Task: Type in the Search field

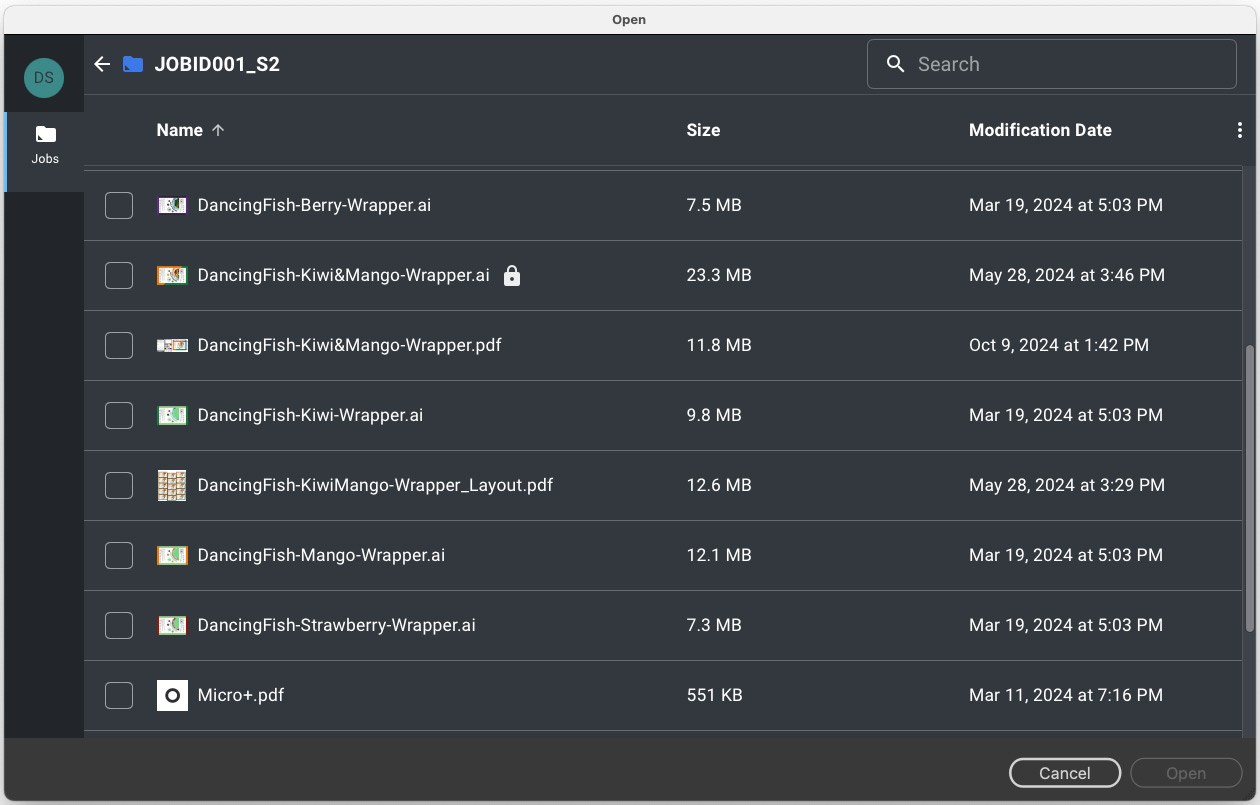Action: point(1060,64)
